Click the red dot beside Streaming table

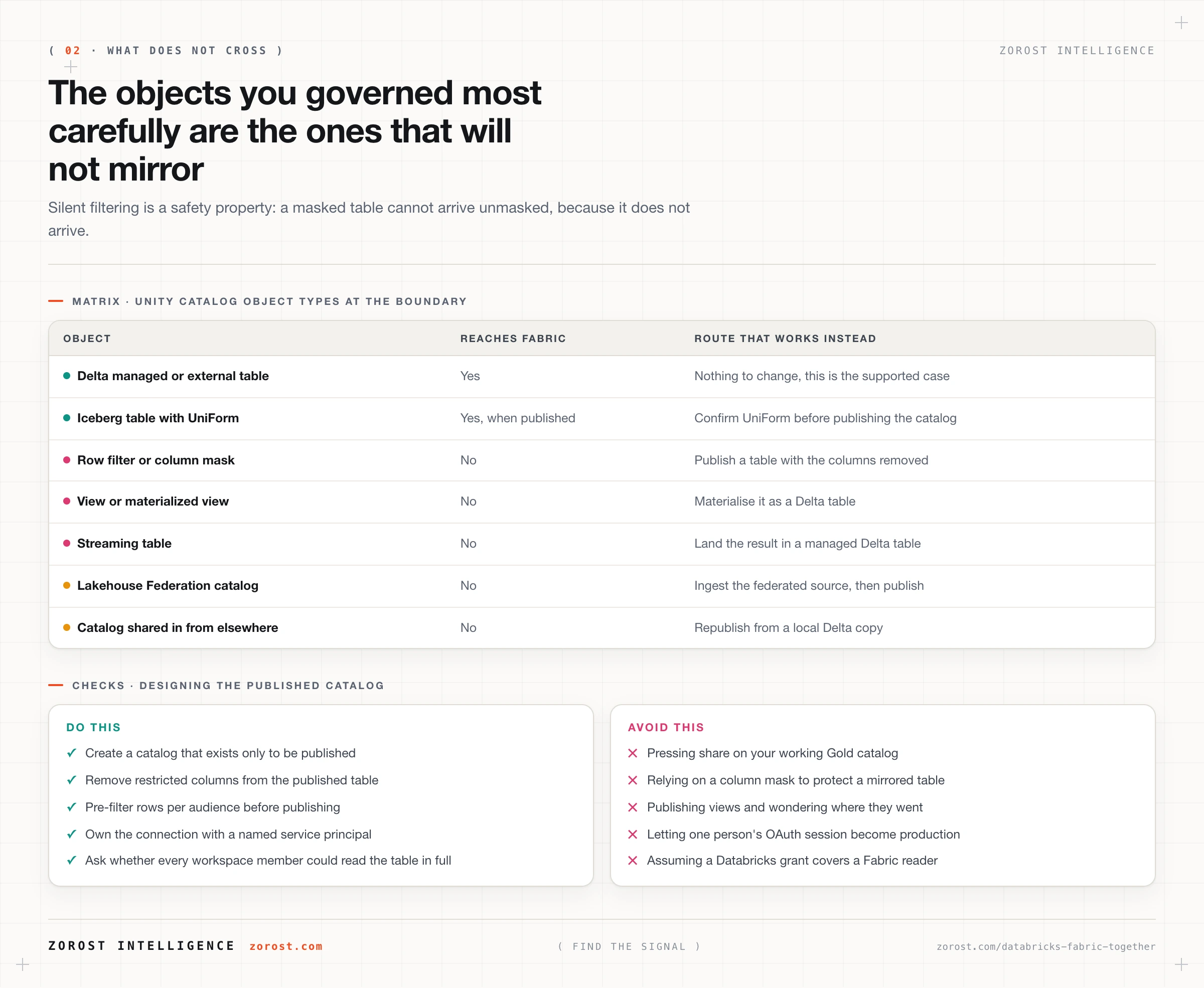coord(67,544)
